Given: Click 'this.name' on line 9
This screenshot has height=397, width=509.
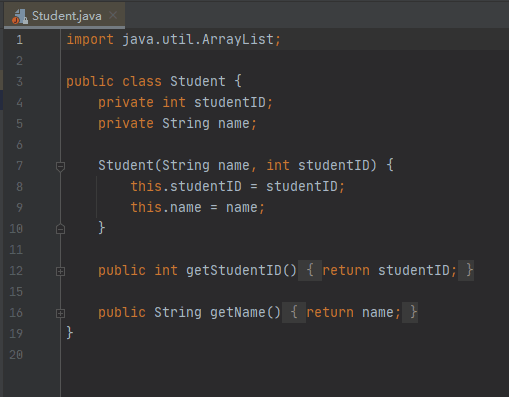Looking at the screenshot, I should pyautogui.click(x=166, y=208).
